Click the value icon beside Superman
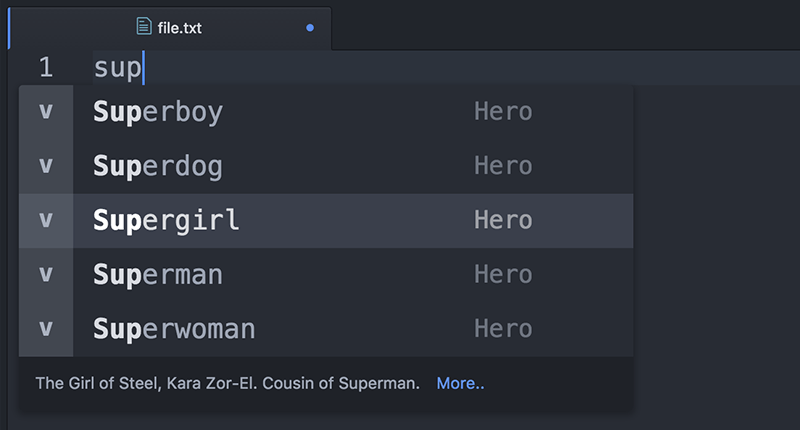 (46, 275)
